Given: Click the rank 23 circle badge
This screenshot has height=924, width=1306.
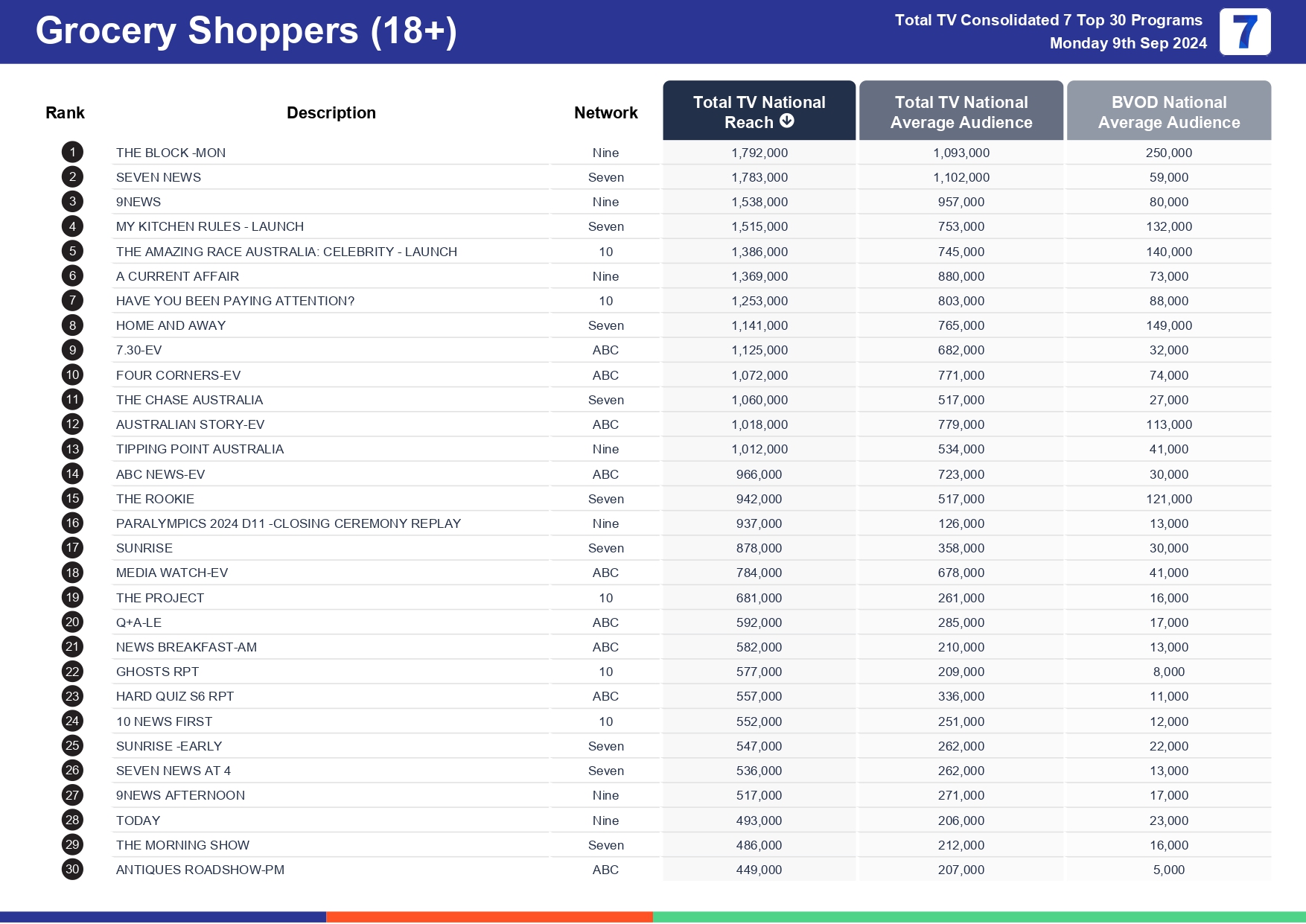Looking at the screenshot, I should (x=72, y=696).
